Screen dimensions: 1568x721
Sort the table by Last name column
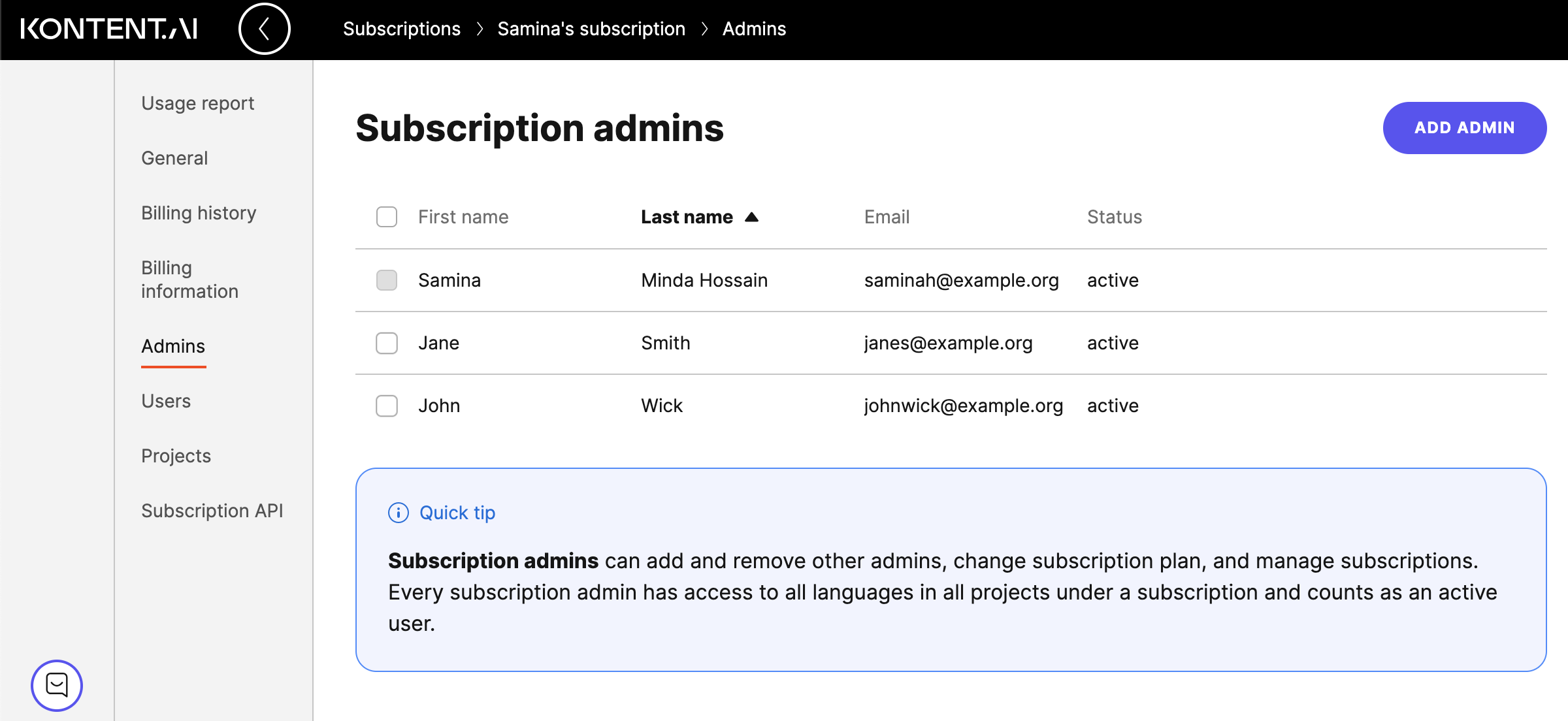[687, 217]
